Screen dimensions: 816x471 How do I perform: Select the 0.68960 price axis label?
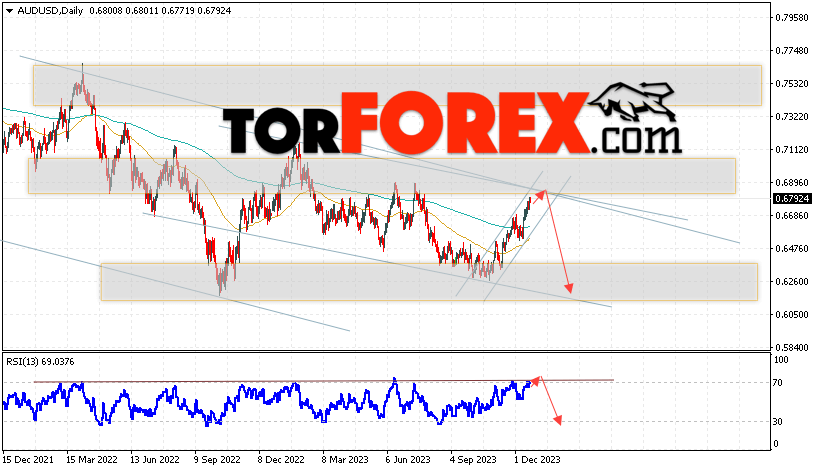(x=792, y=183)
